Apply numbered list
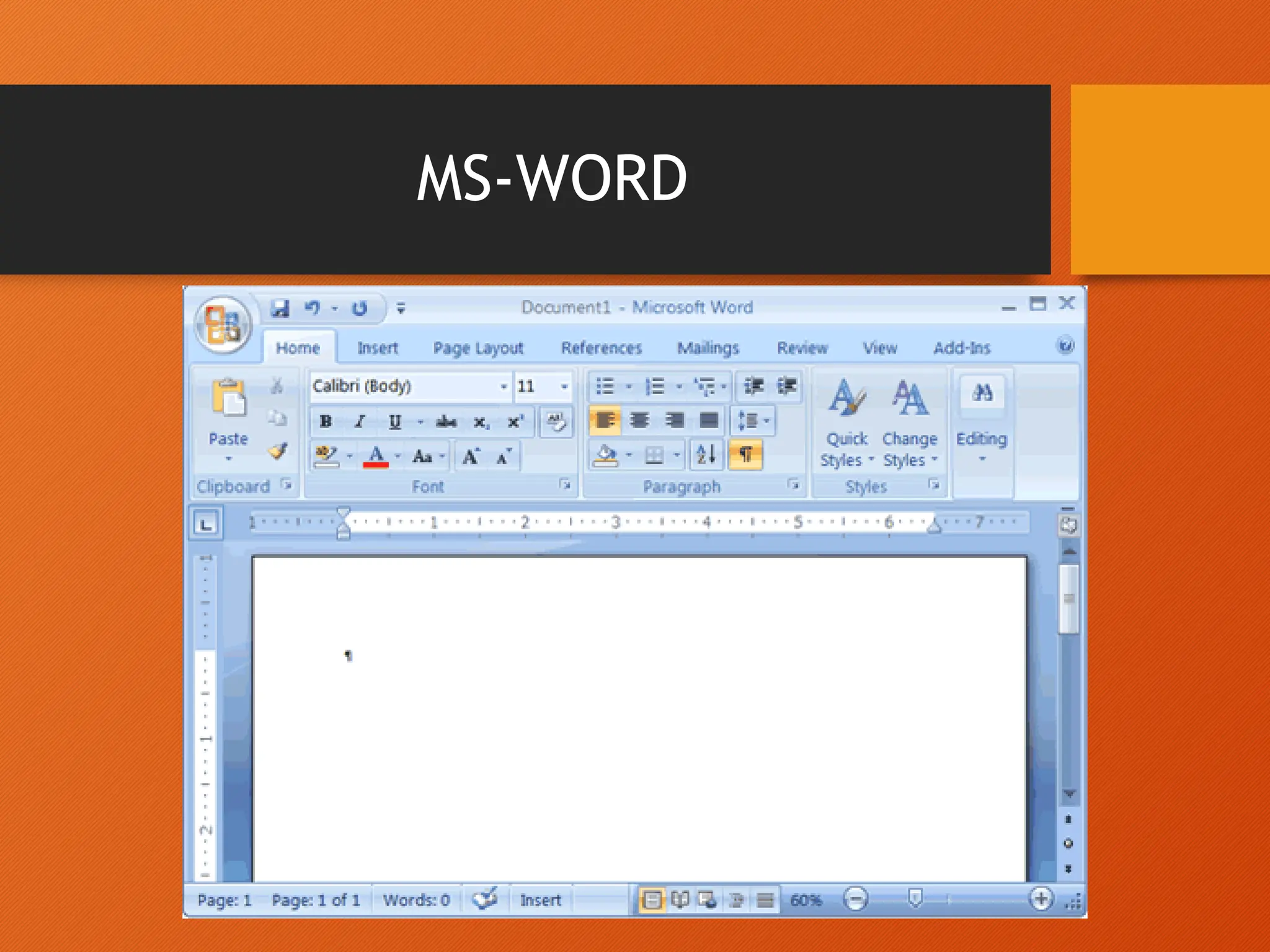The height and width of the screenshot is (952, 1270). (x=655, y=386)
